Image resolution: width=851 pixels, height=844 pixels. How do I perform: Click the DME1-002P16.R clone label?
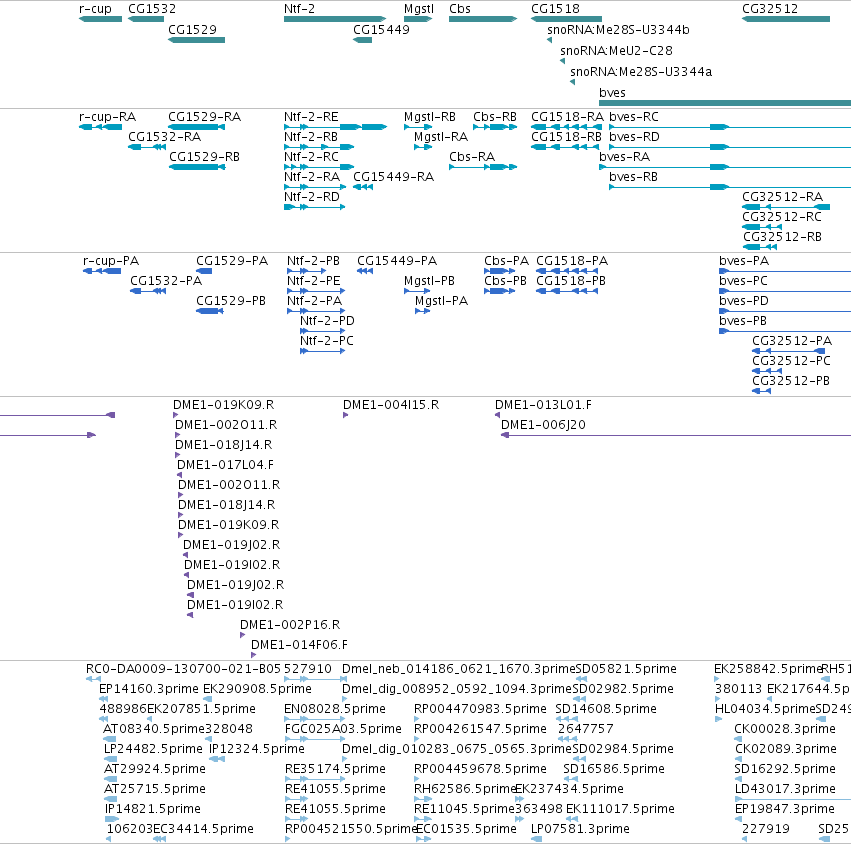(290, 625)
